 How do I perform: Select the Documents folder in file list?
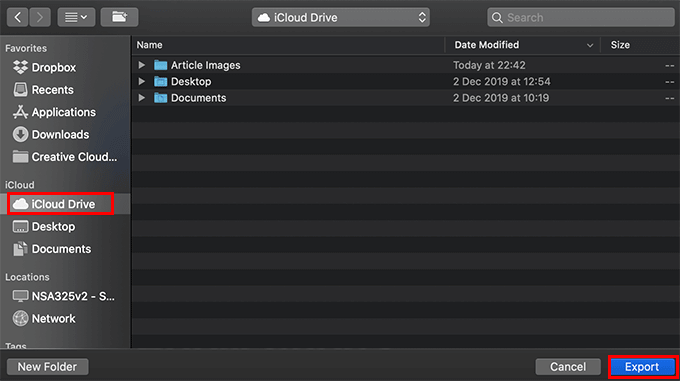click(x=405, y=98)
